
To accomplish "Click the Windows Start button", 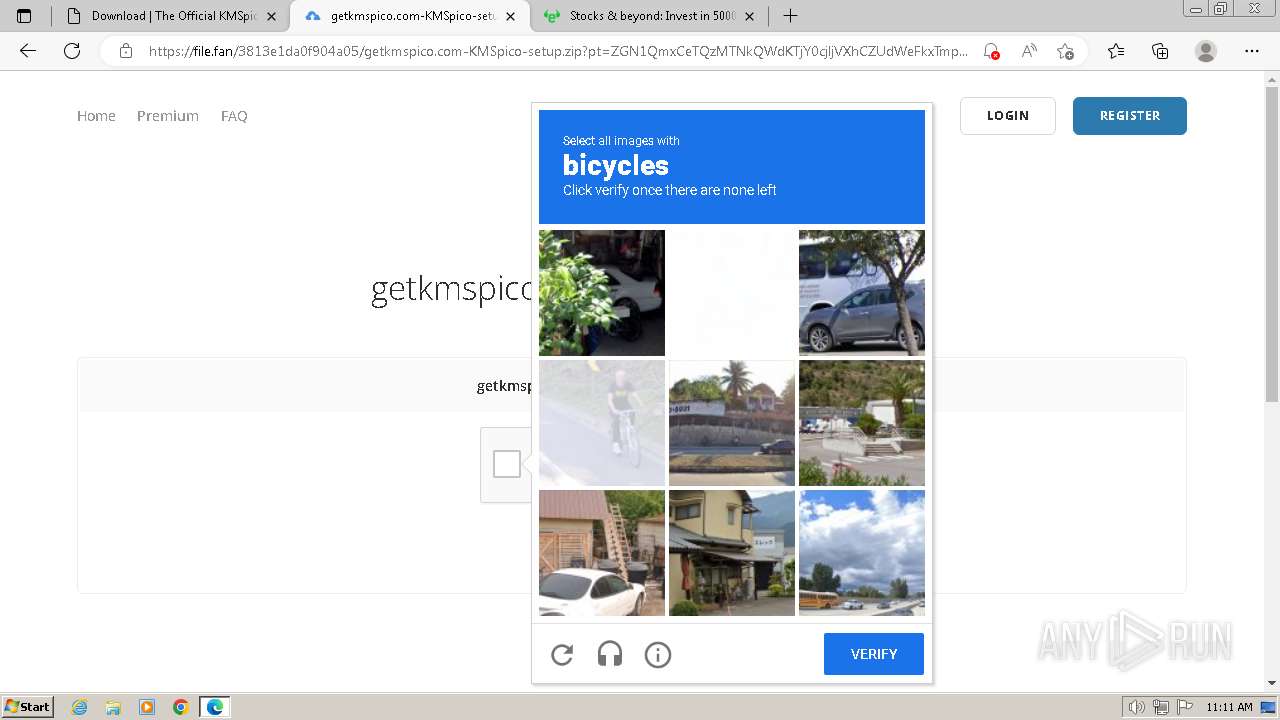I will (27, 707).
